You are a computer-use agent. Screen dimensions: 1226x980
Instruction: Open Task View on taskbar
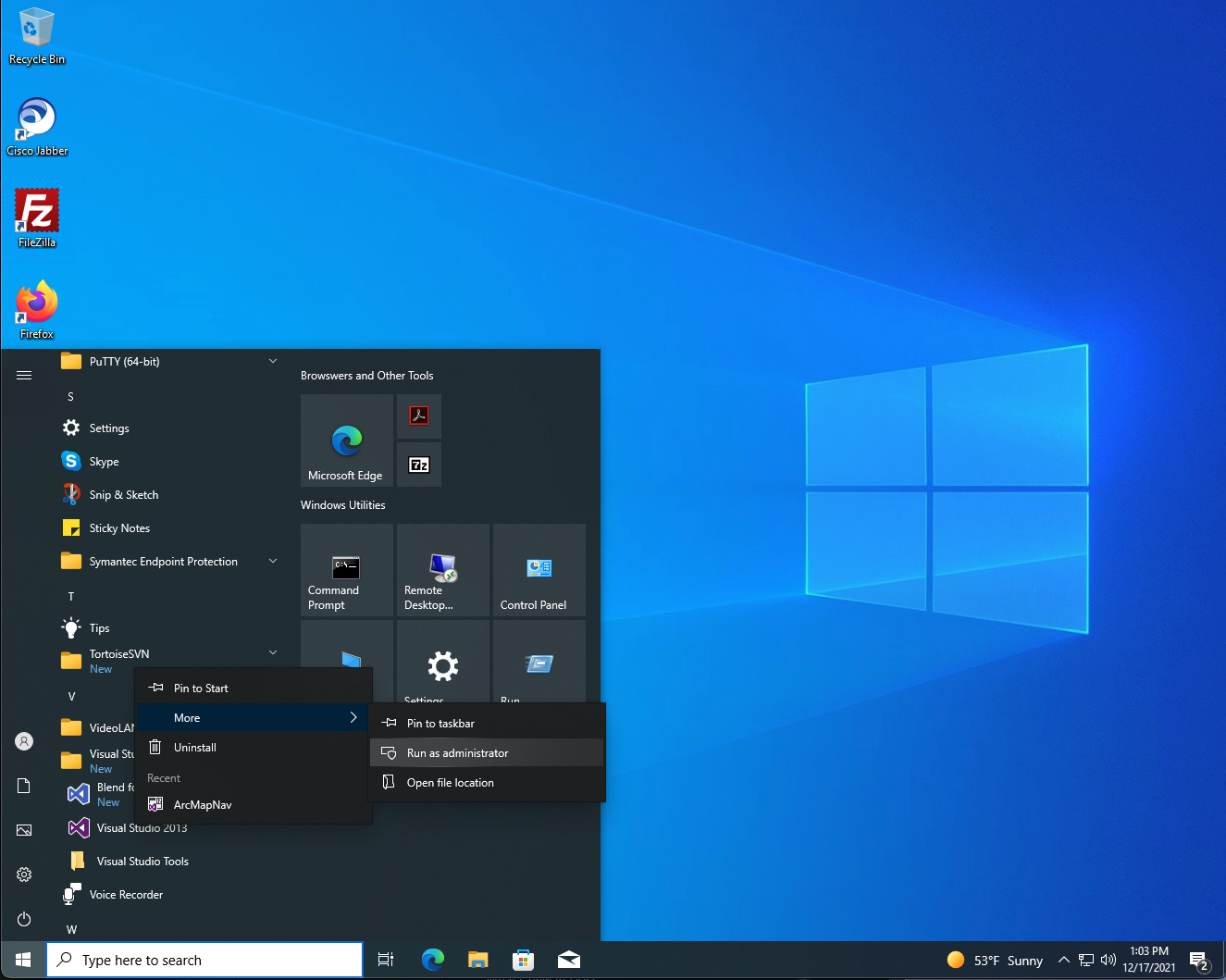click(386, 960)
